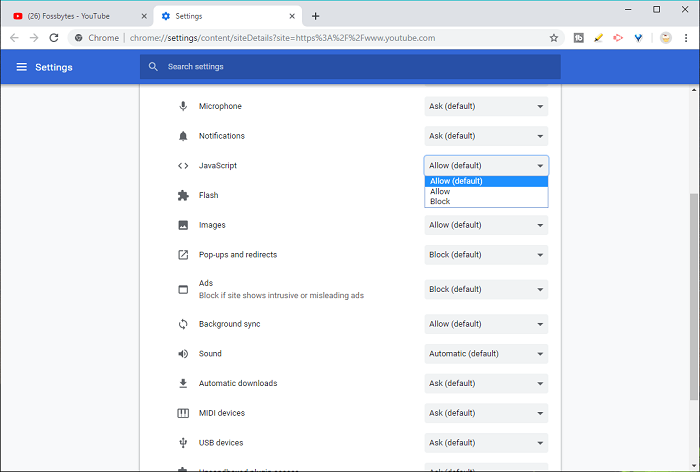Image resolution: width=700 pixels, height=472 pixels.
Task: Choose Allow option in JavaScript list
Action: click(440, 191)
